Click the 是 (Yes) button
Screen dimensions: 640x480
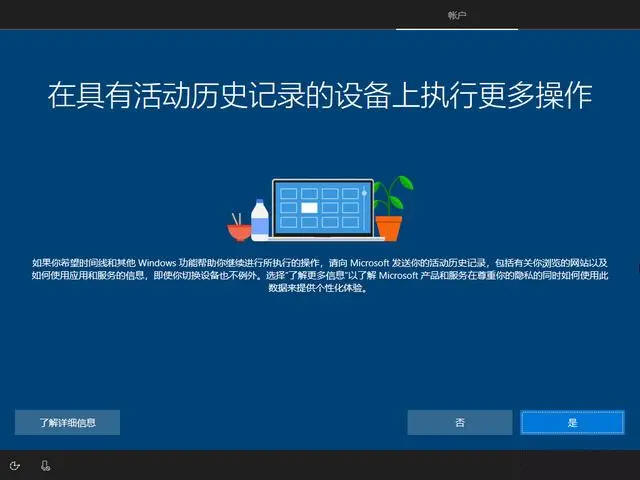click(572, 422)
